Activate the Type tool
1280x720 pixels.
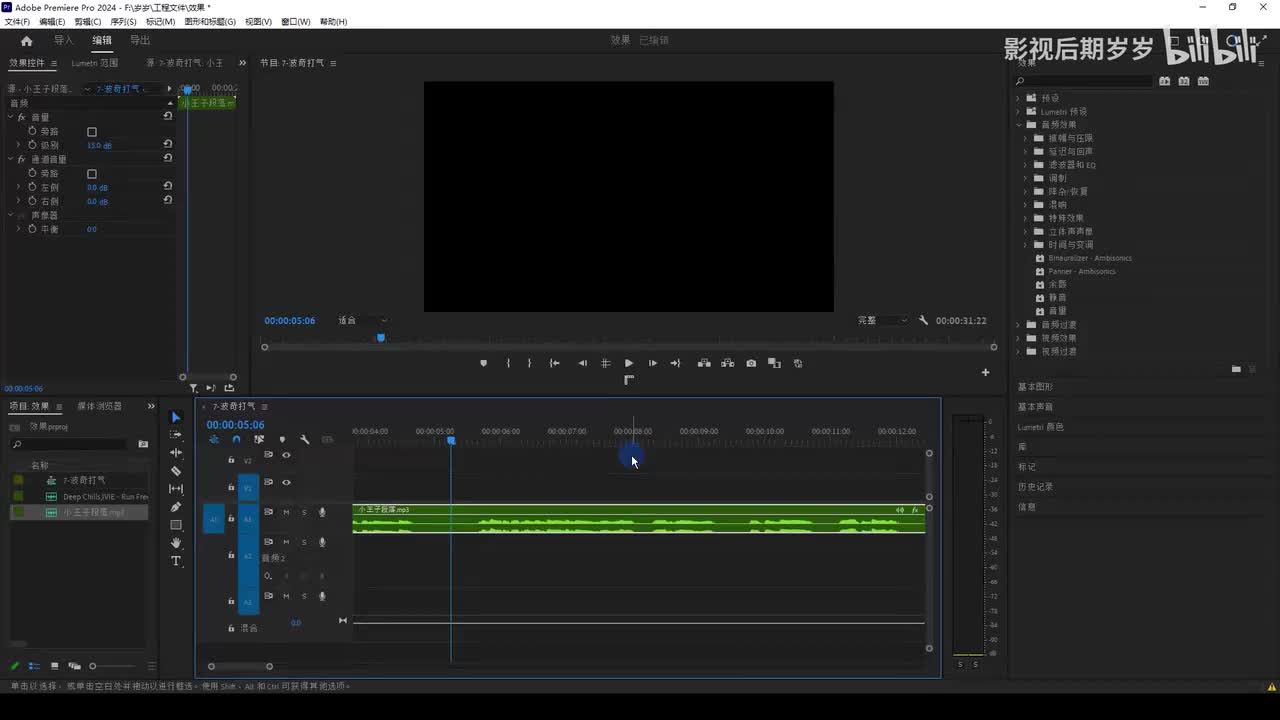[176, 561]
